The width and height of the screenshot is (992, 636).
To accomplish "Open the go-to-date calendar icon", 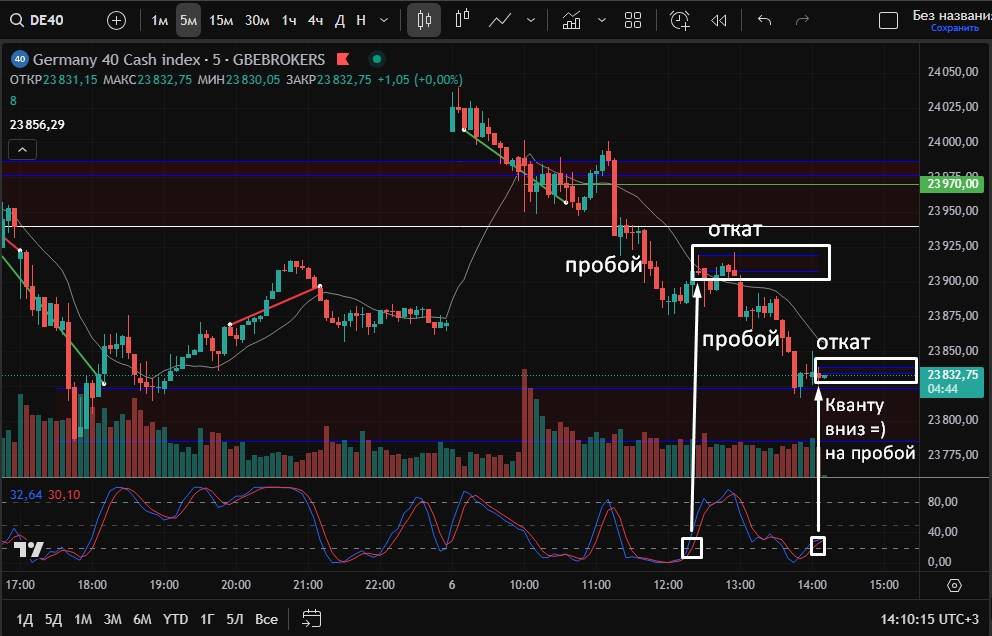I will tap(312, 619).
